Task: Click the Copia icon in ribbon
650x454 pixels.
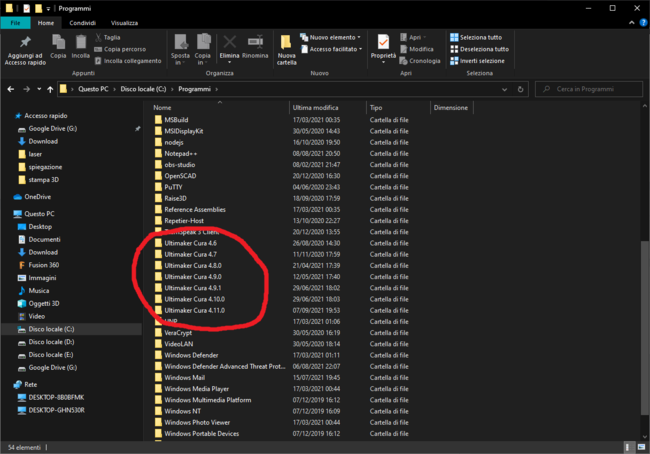Action: (58, 44)
